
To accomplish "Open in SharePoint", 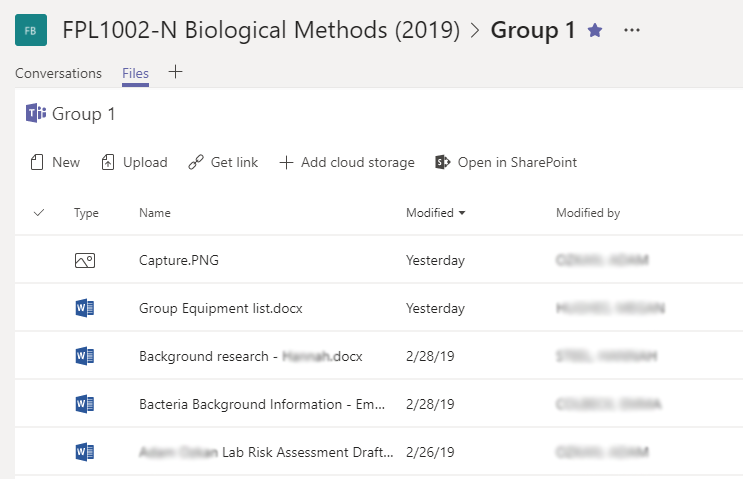I will tap(506, 162).
